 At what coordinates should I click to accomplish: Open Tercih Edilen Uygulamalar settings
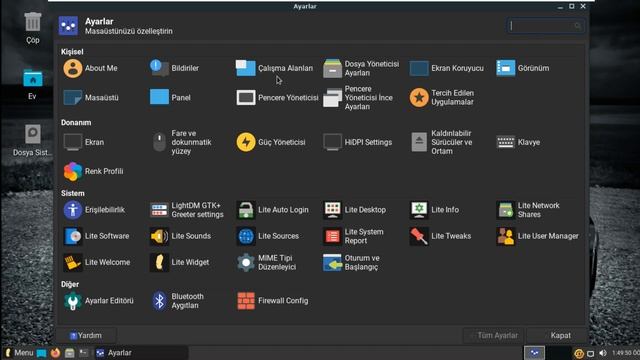click(x=442, y=98)
